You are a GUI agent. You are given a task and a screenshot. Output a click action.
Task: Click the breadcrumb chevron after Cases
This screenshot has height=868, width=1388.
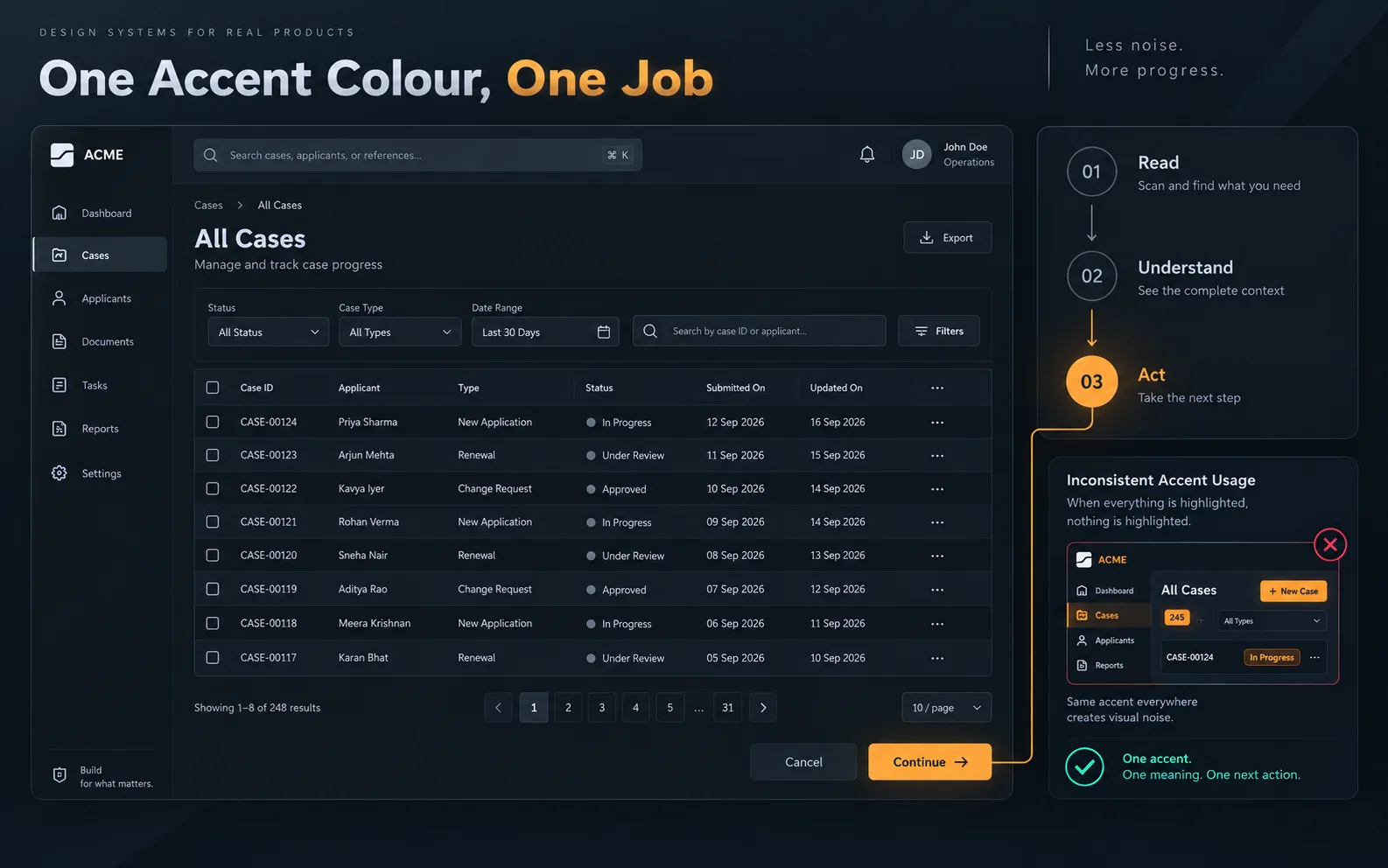pyautogui.click(x=240, y=206)
